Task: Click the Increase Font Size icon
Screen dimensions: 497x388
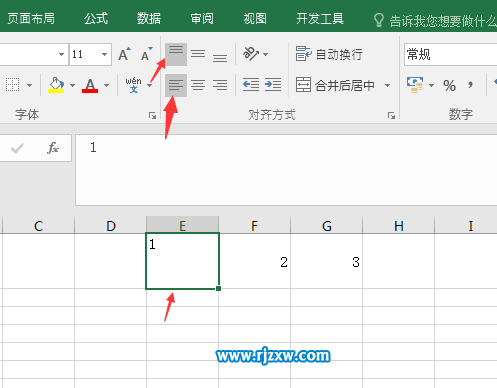Action: click(x=124, y=54)
